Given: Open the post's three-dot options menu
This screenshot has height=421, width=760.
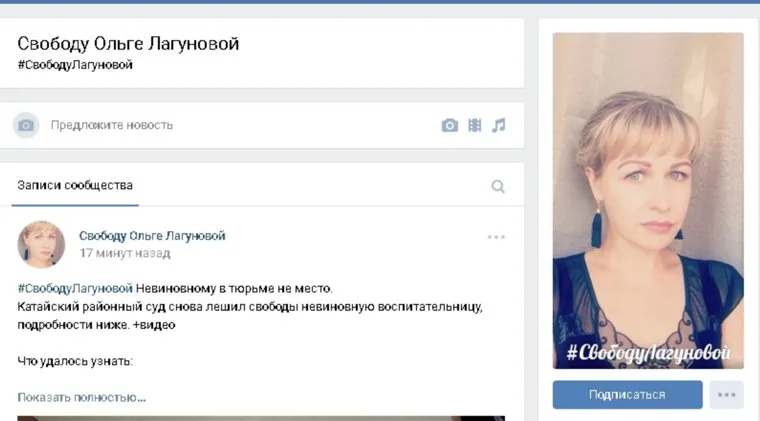Looking at the screenshot, I should click(x=496, y=237).
